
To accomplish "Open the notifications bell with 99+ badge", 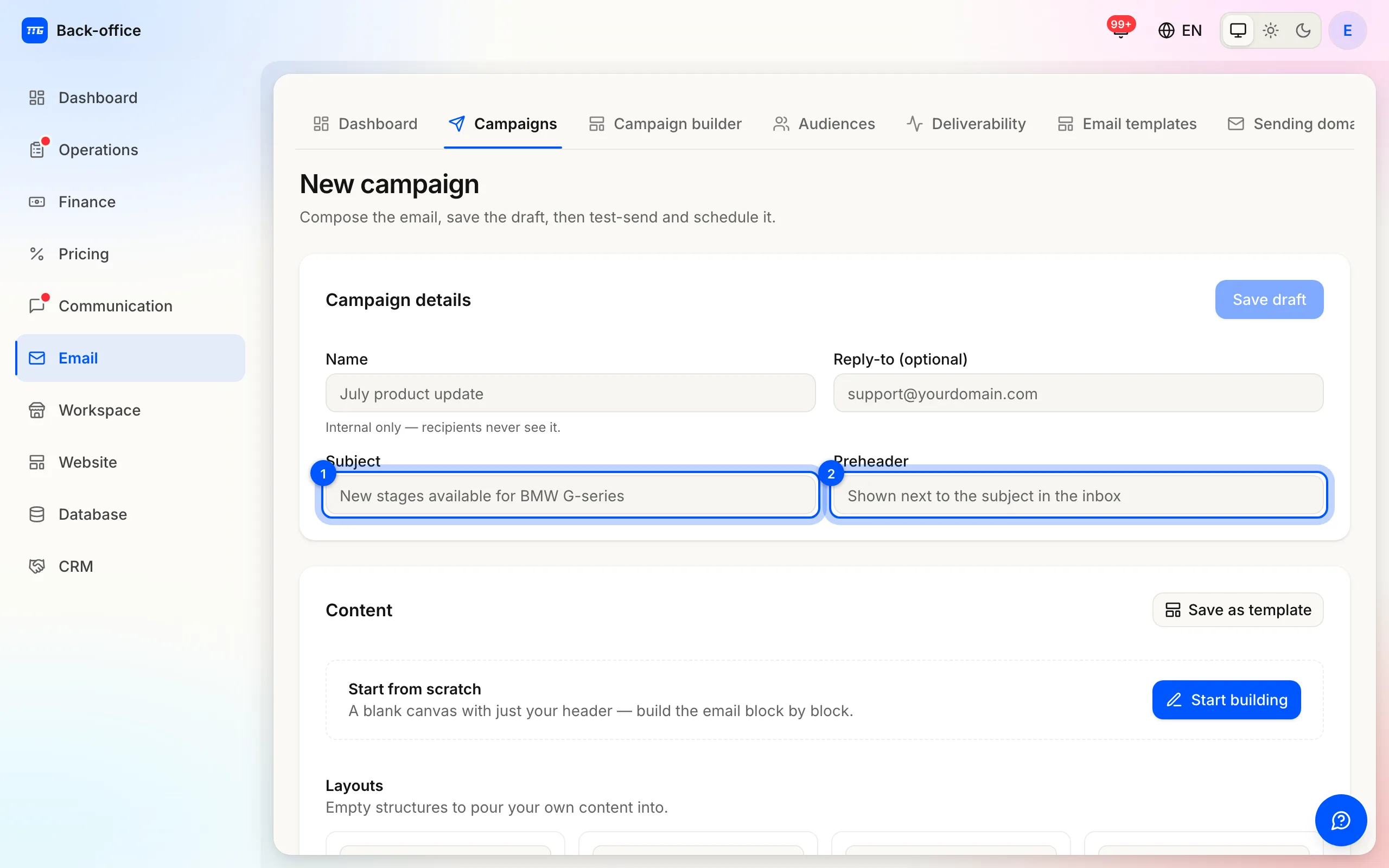I will coord(1120,29).
